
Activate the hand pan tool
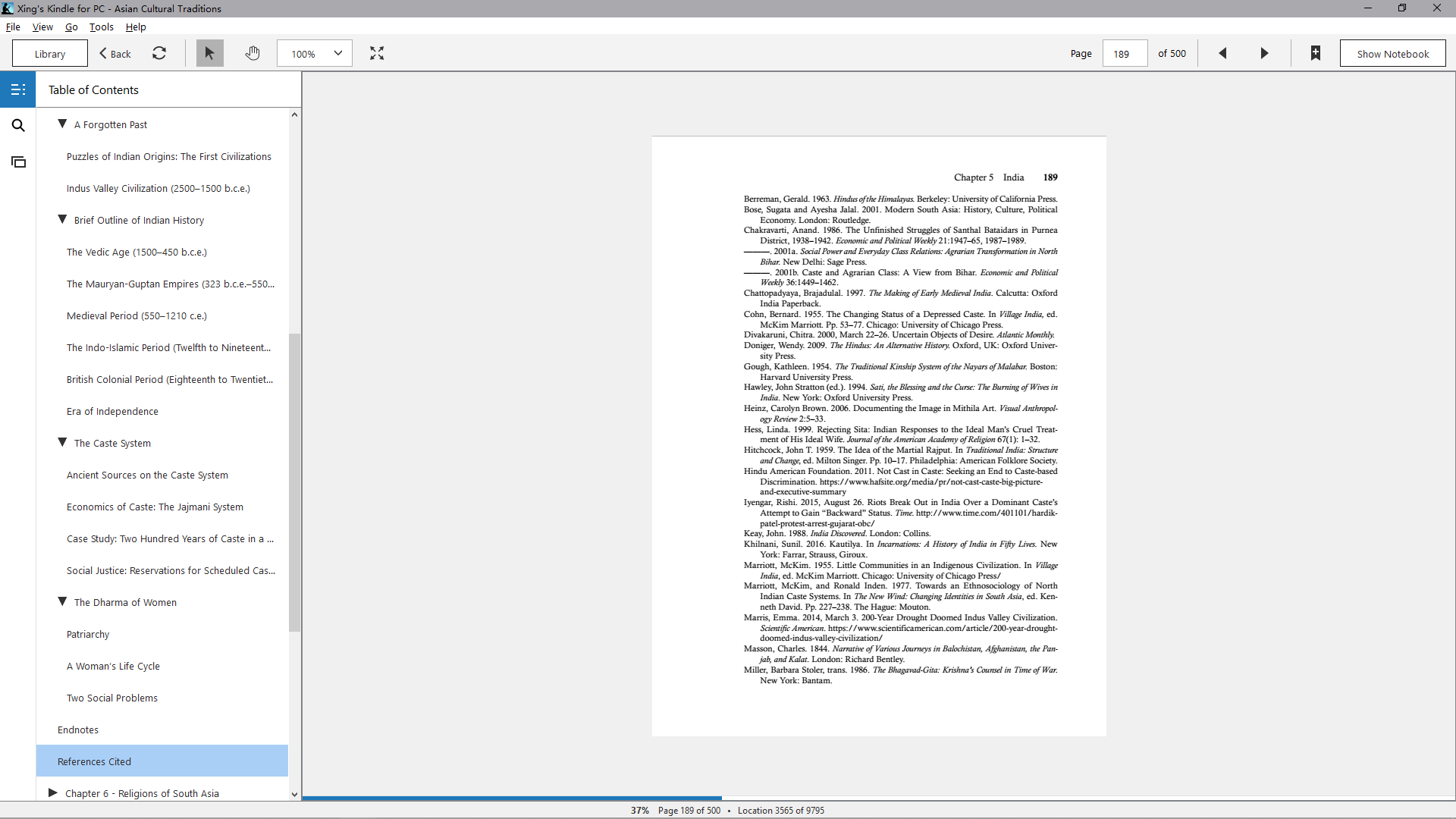coord(253,53)
